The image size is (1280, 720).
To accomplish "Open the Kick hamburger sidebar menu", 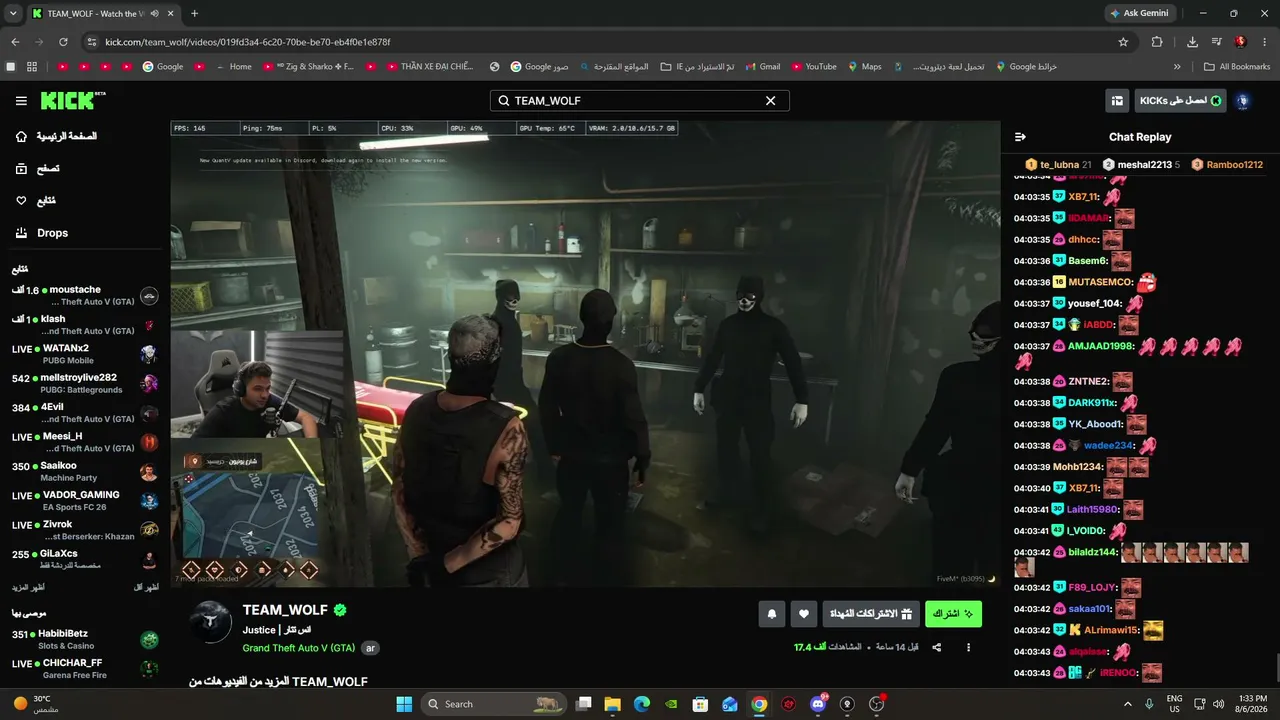I will tap(21, 101).
